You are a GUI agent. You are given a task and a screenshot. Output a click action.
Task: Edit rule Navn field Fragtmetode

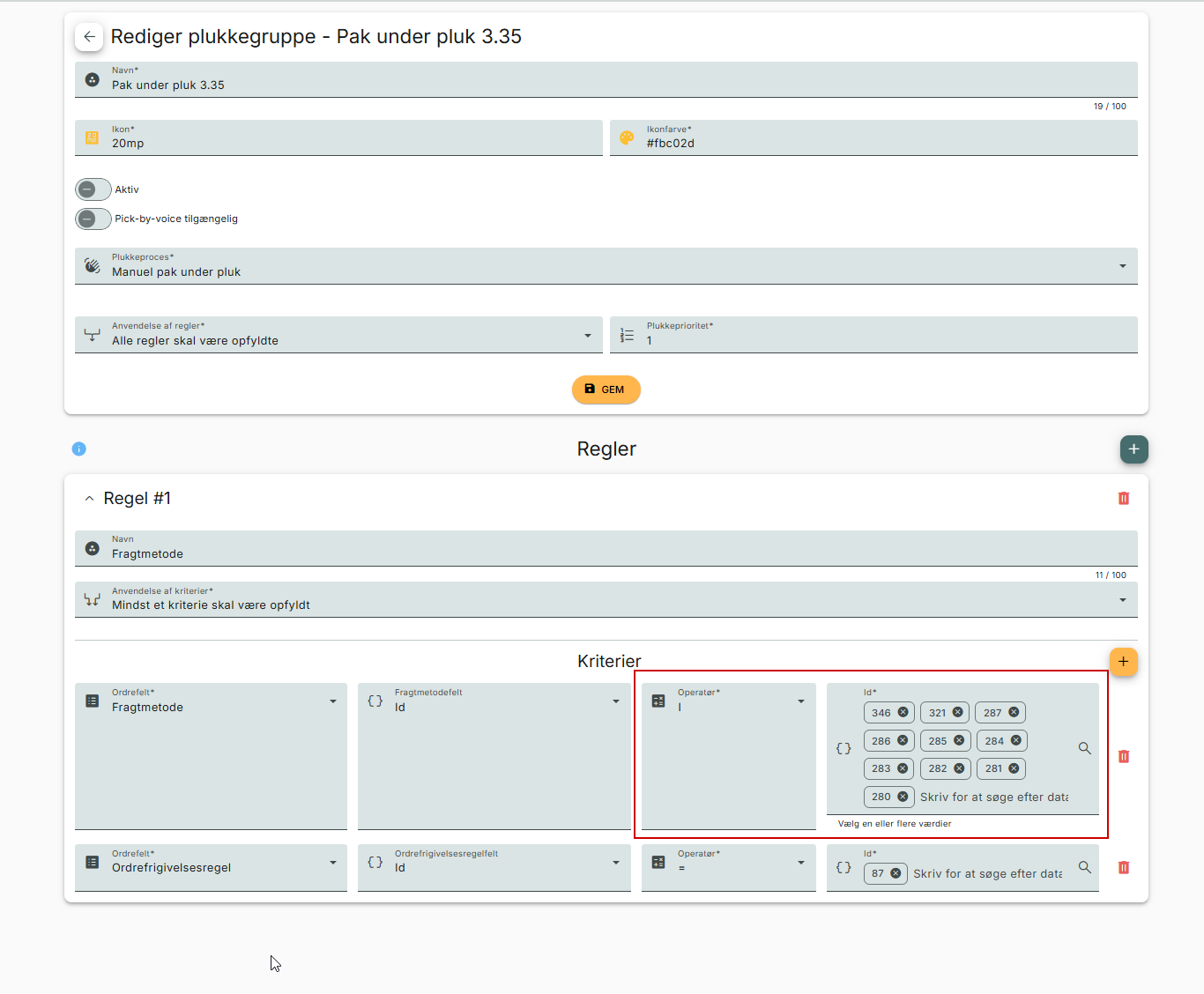point(606,548)
